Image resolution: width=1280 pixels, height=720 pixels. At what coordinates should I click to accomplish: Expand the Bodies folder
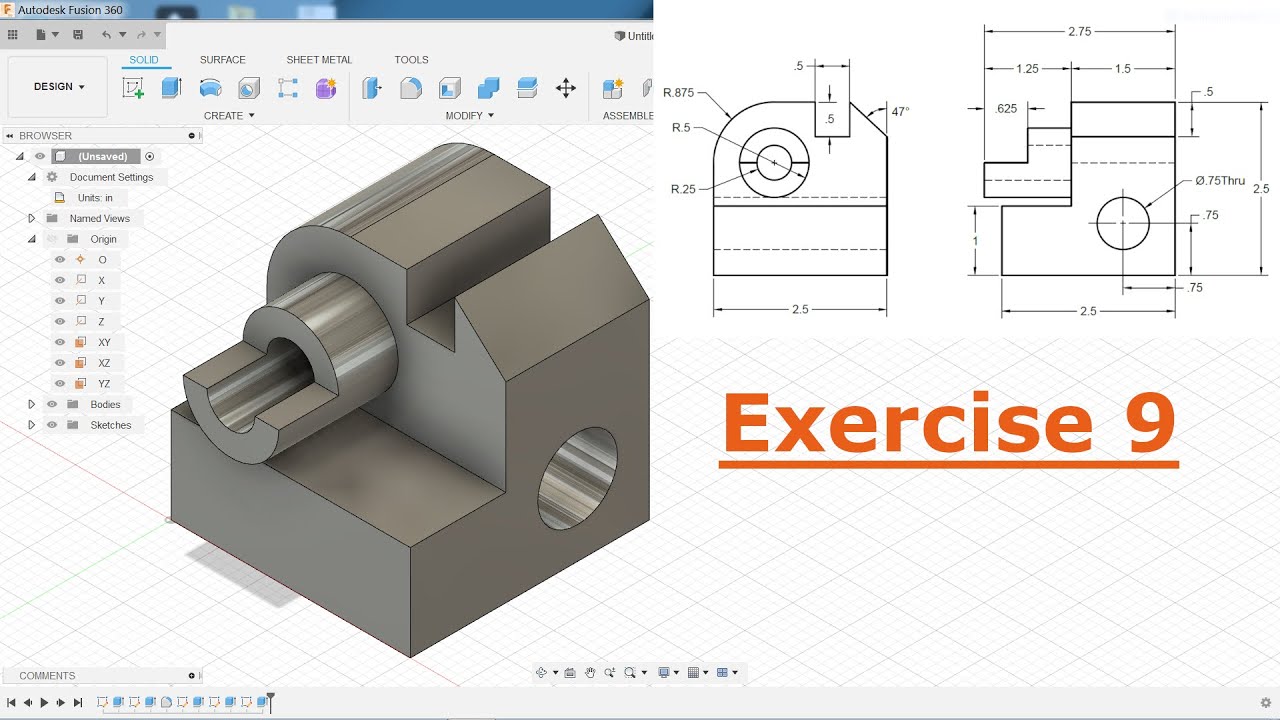(x=31, y=404)
